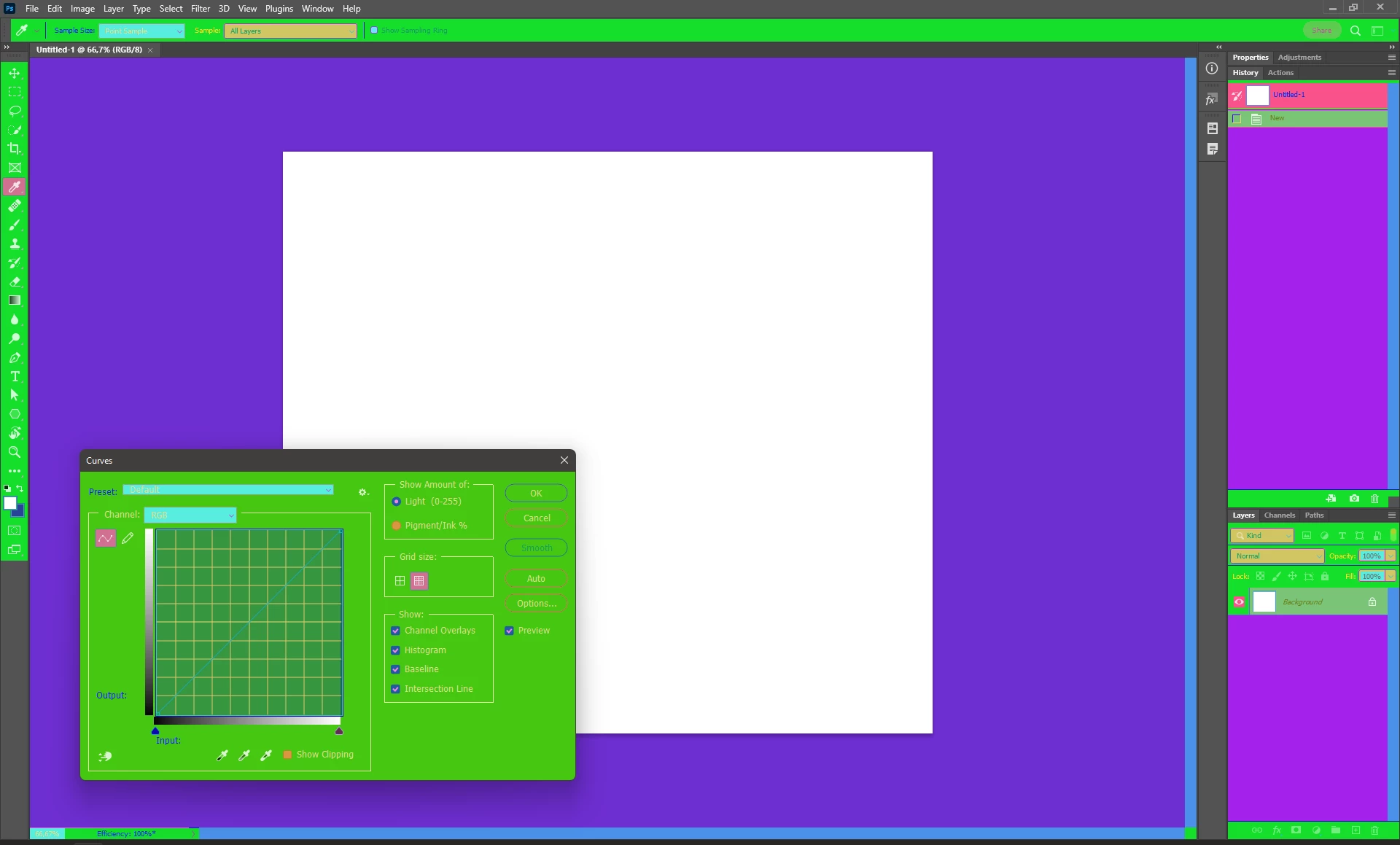Select the Brush tool in toolbar

[15, 225]
